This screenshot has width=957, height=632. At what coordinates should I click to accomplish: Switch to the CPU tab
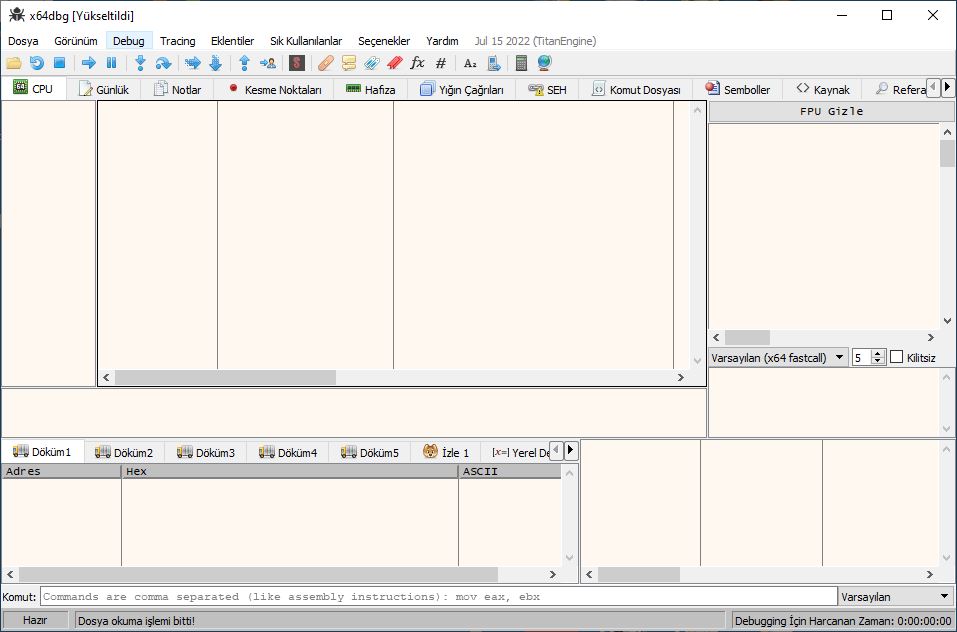tap(33, 88)
